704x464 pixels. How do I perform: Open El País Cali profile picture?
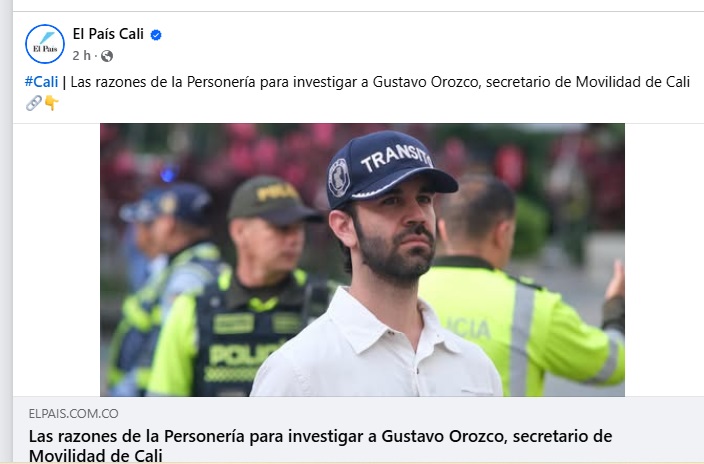tap(45, 44)
